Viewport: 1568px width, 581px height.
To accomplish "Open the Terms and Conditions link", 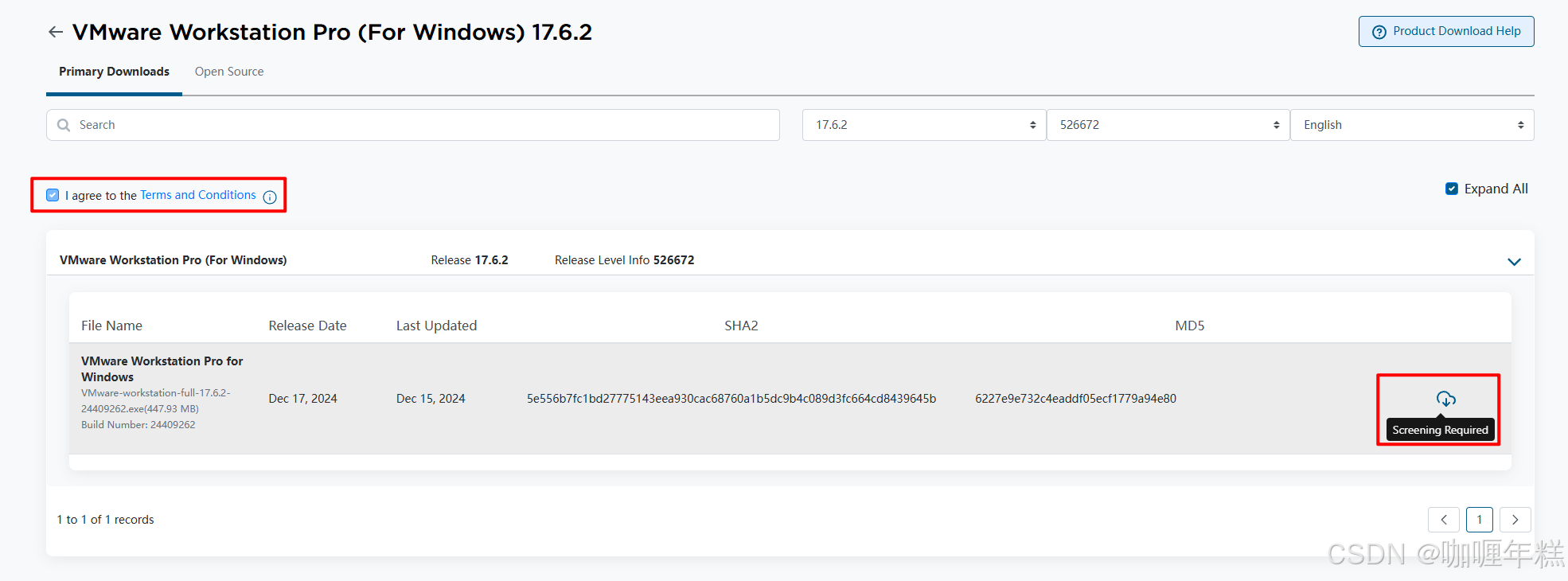I will pos(198,195).
